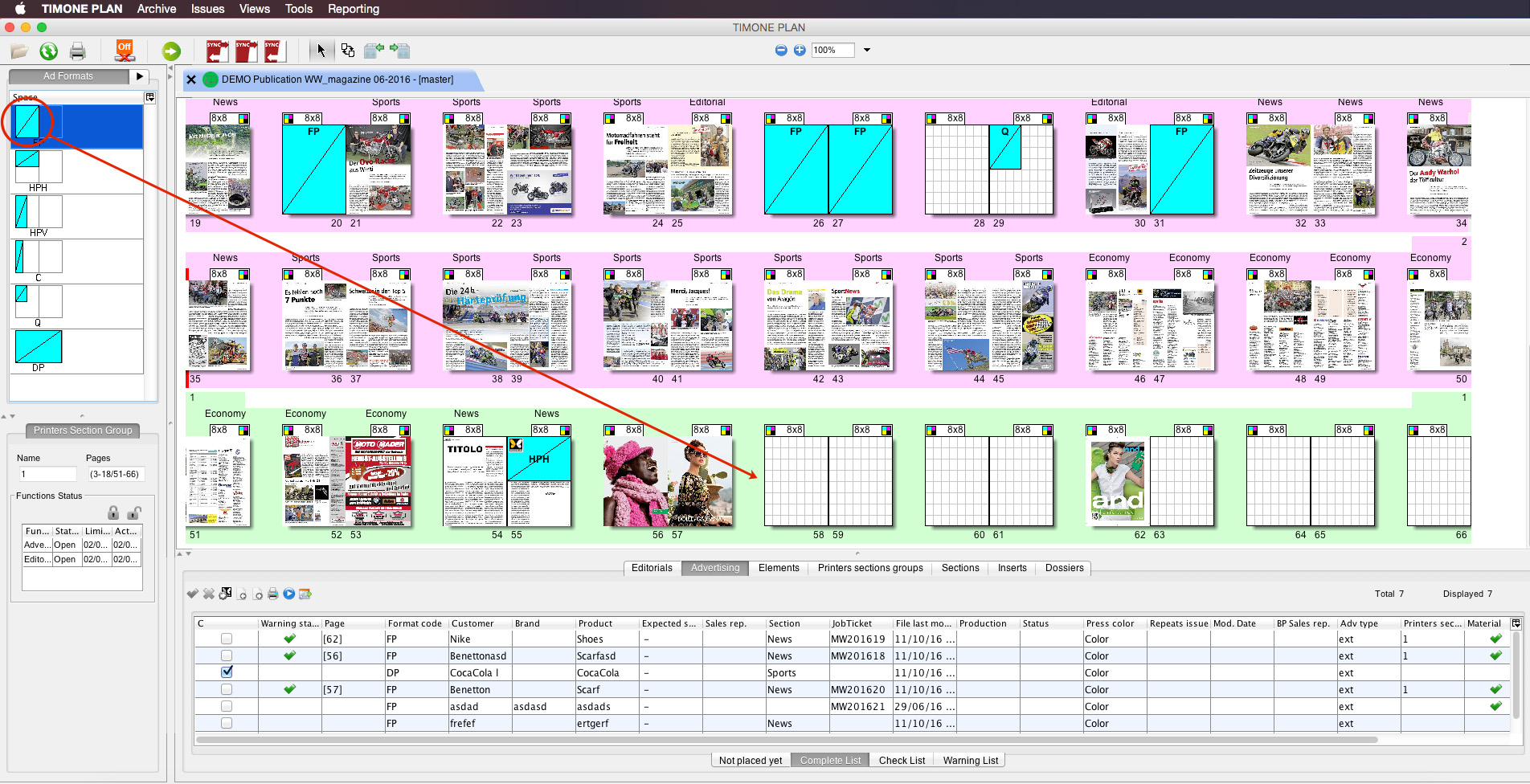Click the green refresh icon
The image size is (1530, 784).
coord(49,51)
